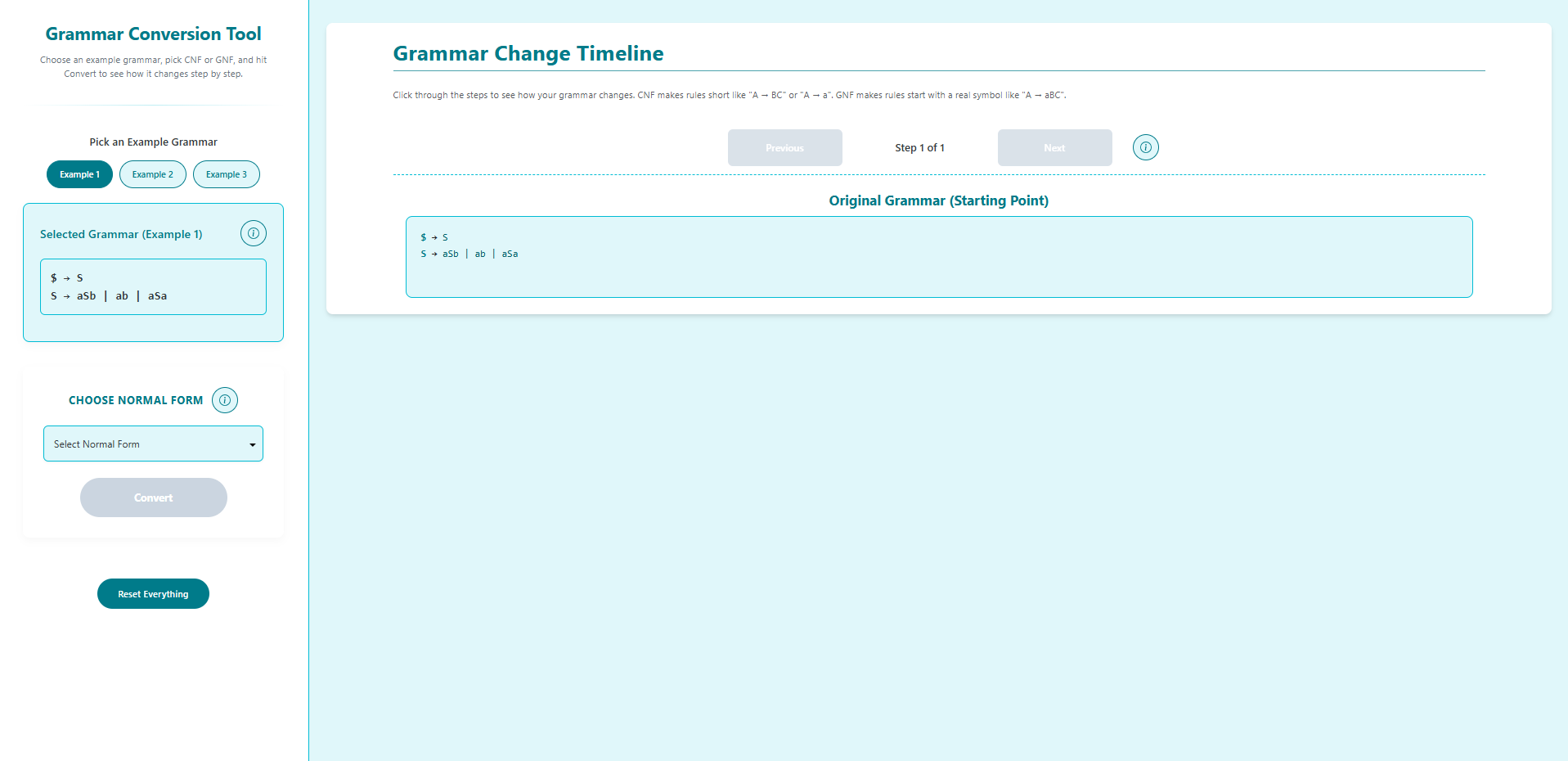This screenshot has width=1568, height=761.
Task: Click the Original Grammar (Starting Point) heading
Action: (938, 200)
